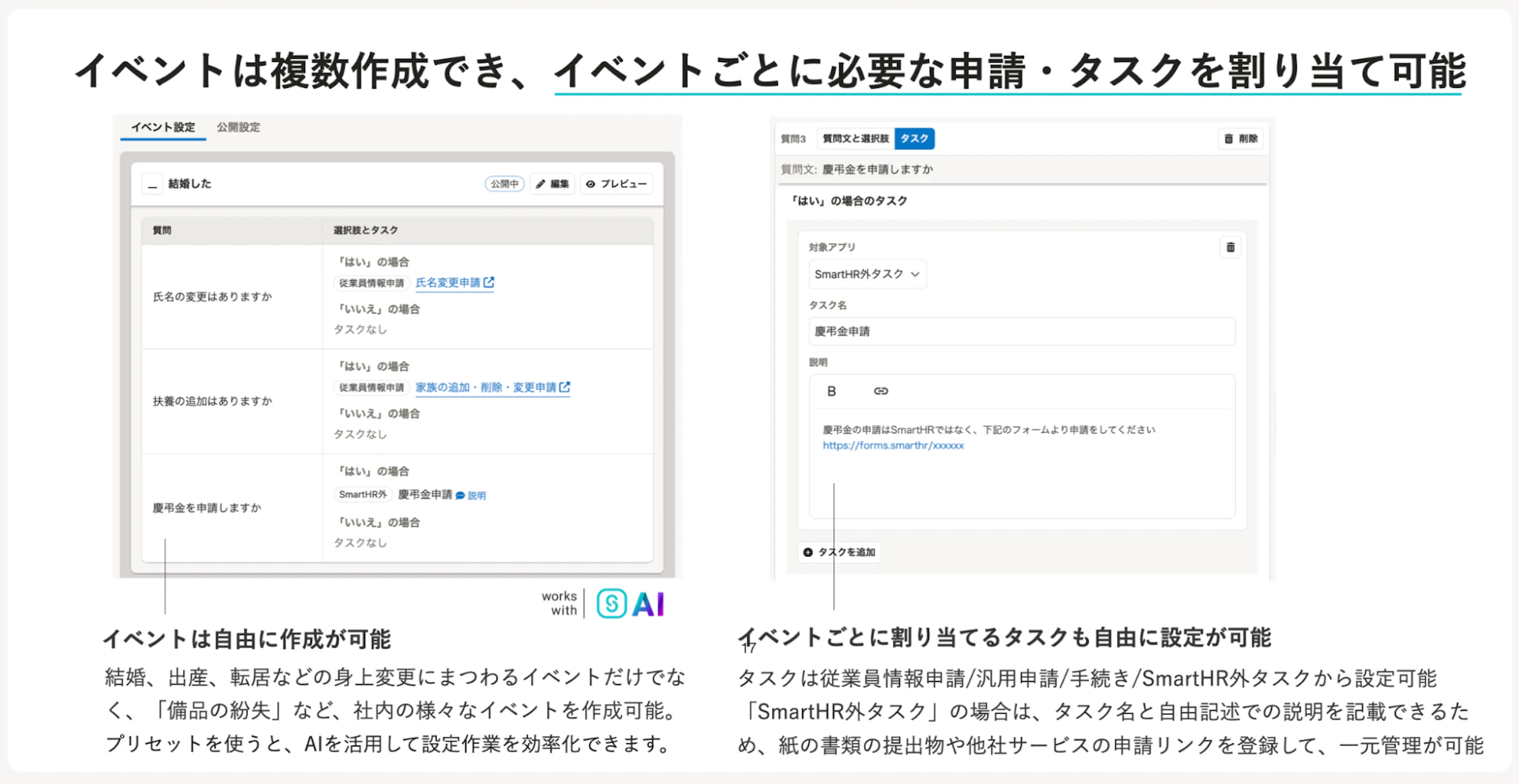Click the 公開中 status badge
The height and width of the screenshot is (784, 1519).
click(x=504, y=184)
